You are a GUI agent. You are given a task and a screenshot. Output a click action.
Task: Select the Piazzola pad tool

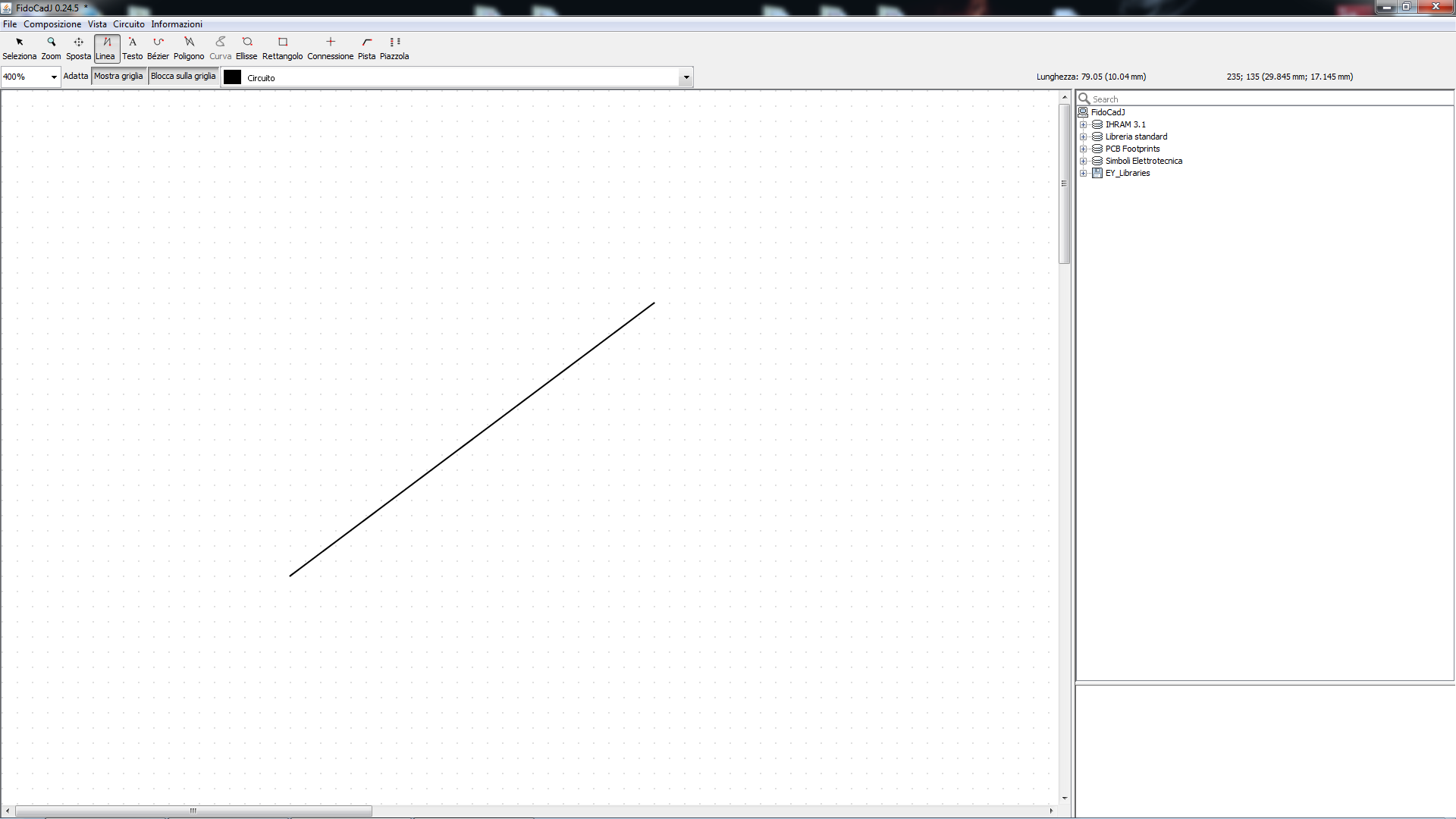pos(394,48)
